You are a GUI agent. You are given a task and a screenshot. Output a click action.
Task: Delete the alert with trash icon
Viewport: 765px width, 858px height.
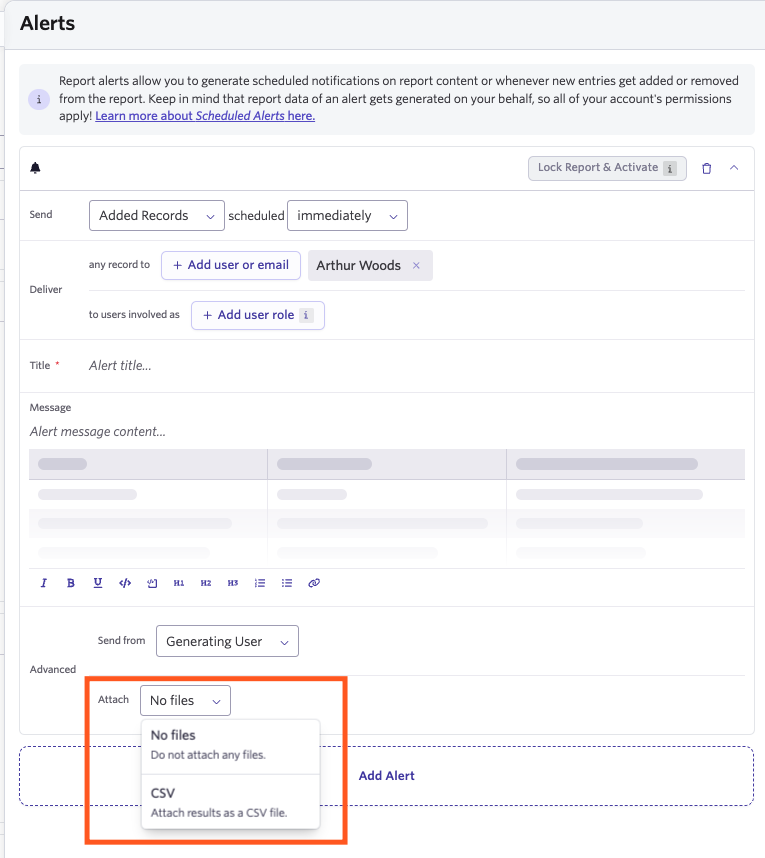(x=706, y=168)
